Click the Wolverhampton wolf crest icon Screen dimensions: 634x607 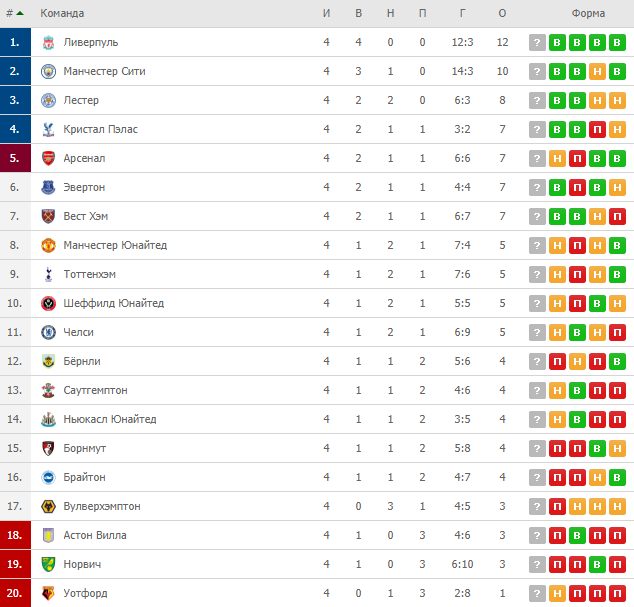[x=48, y=506]
